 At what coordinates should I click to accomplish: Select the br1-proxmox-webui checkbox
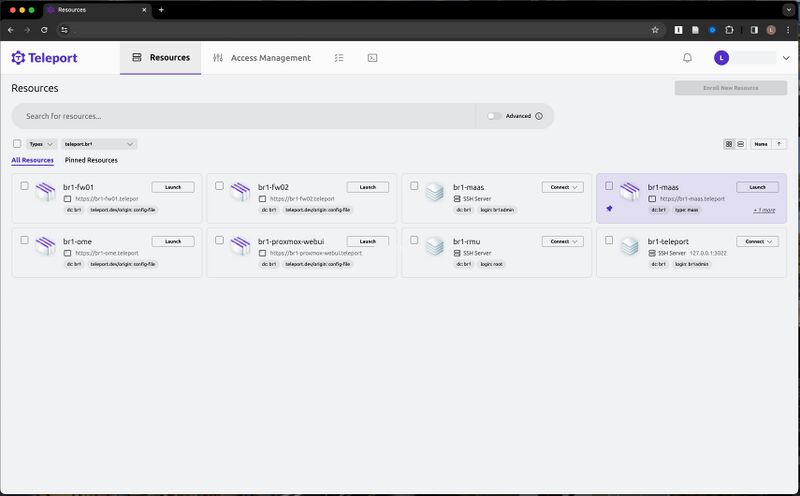tap(219, 240)
